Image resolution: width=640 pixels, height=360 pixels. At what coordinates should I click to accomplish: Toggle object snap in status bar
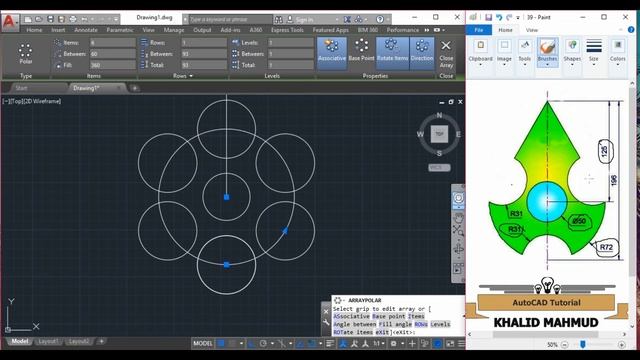click(312, 344)
